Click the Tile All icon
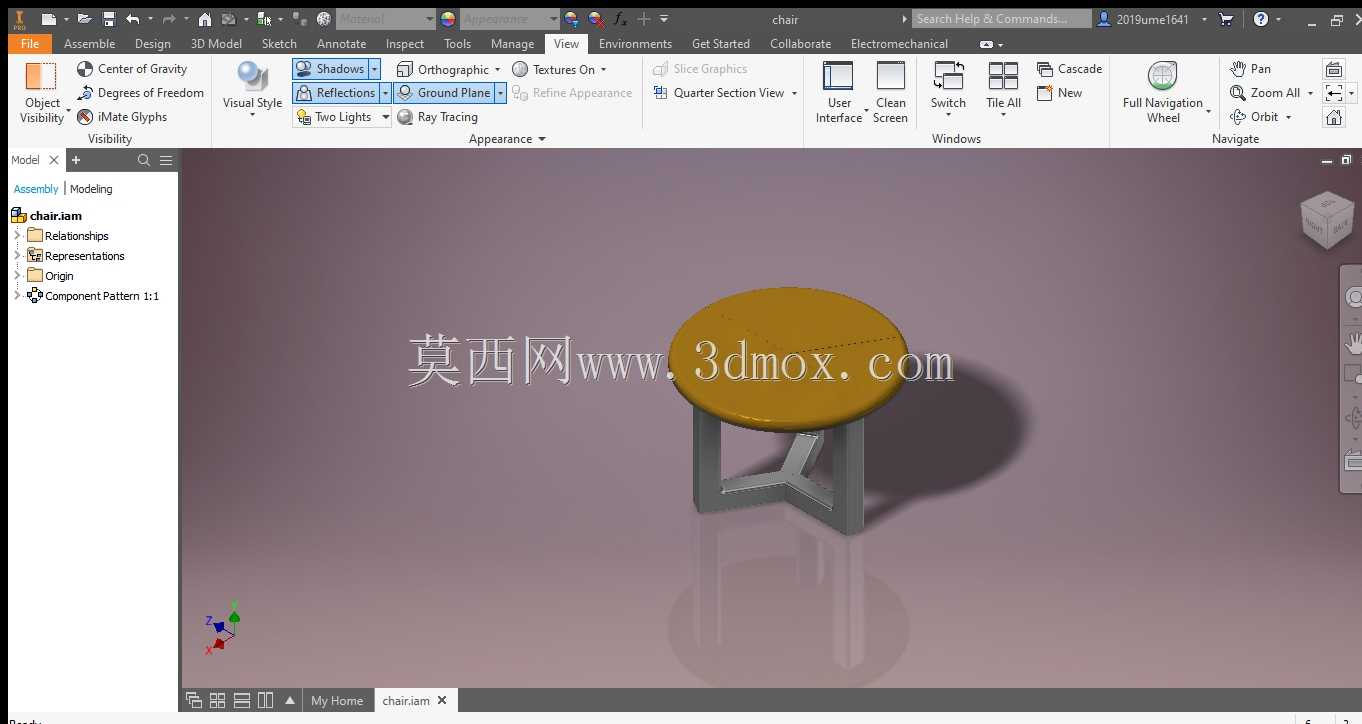This screenshot has height=724, width=1362. (x=1003, y=76)
